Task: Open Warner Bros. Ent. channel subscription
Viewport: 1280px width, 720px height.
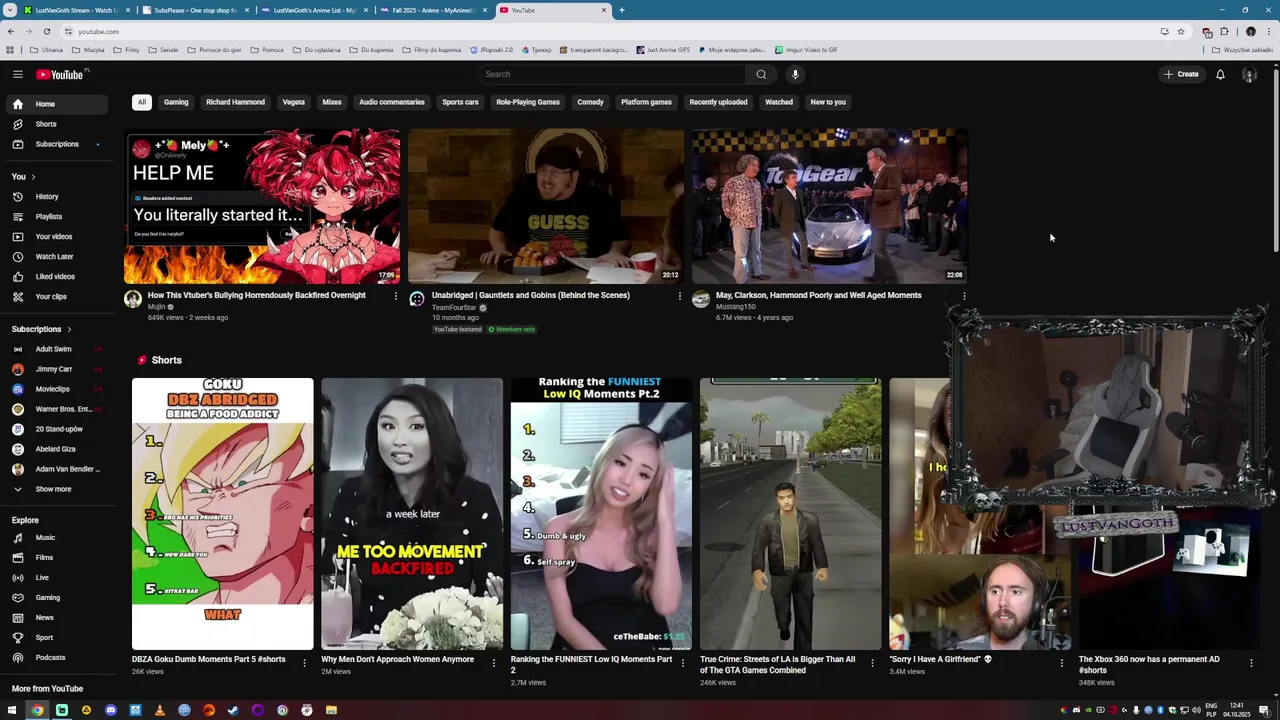Action: pyautogui.click(x=58, y=409)
